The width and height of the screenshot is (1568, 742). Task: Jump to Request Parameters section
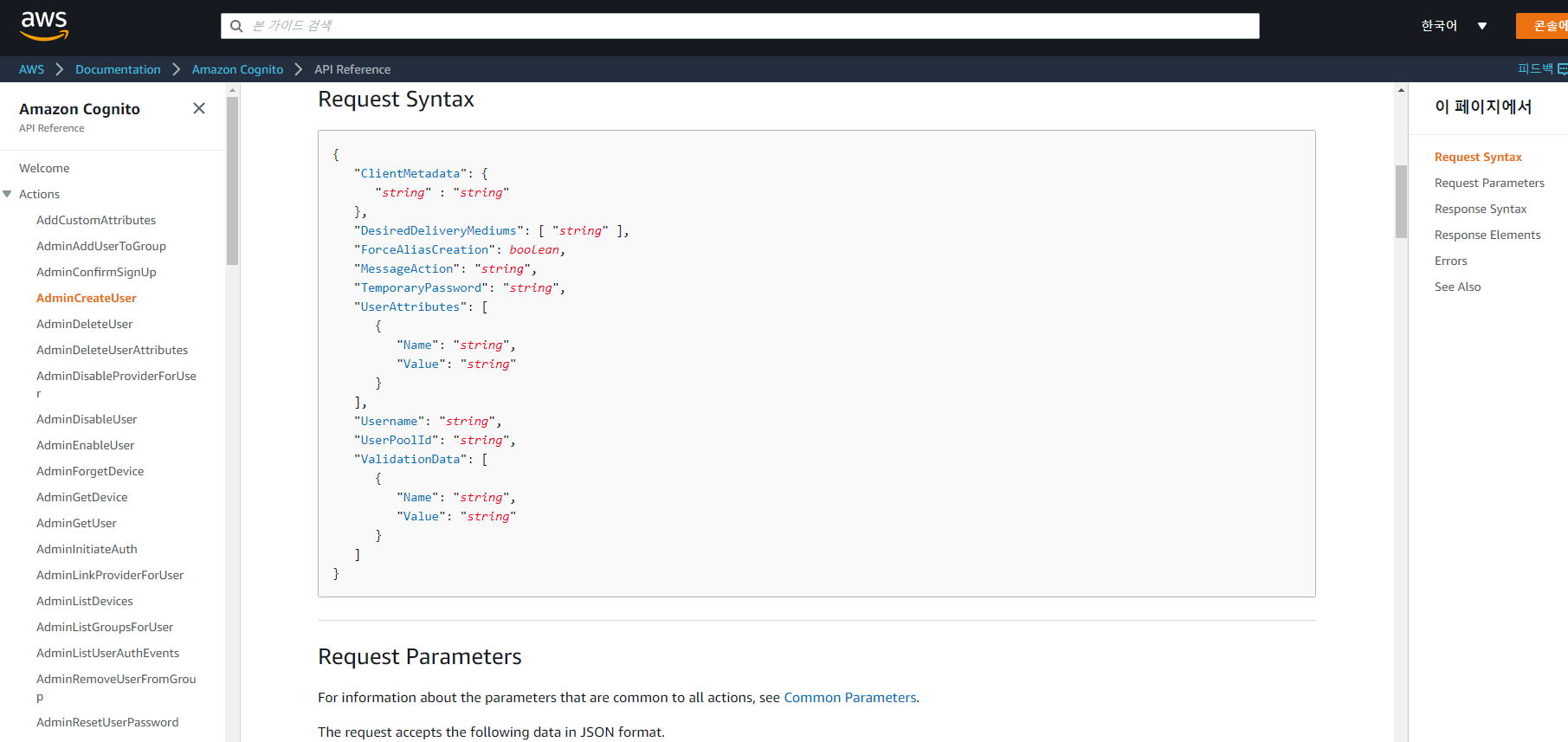(1489, 183)
